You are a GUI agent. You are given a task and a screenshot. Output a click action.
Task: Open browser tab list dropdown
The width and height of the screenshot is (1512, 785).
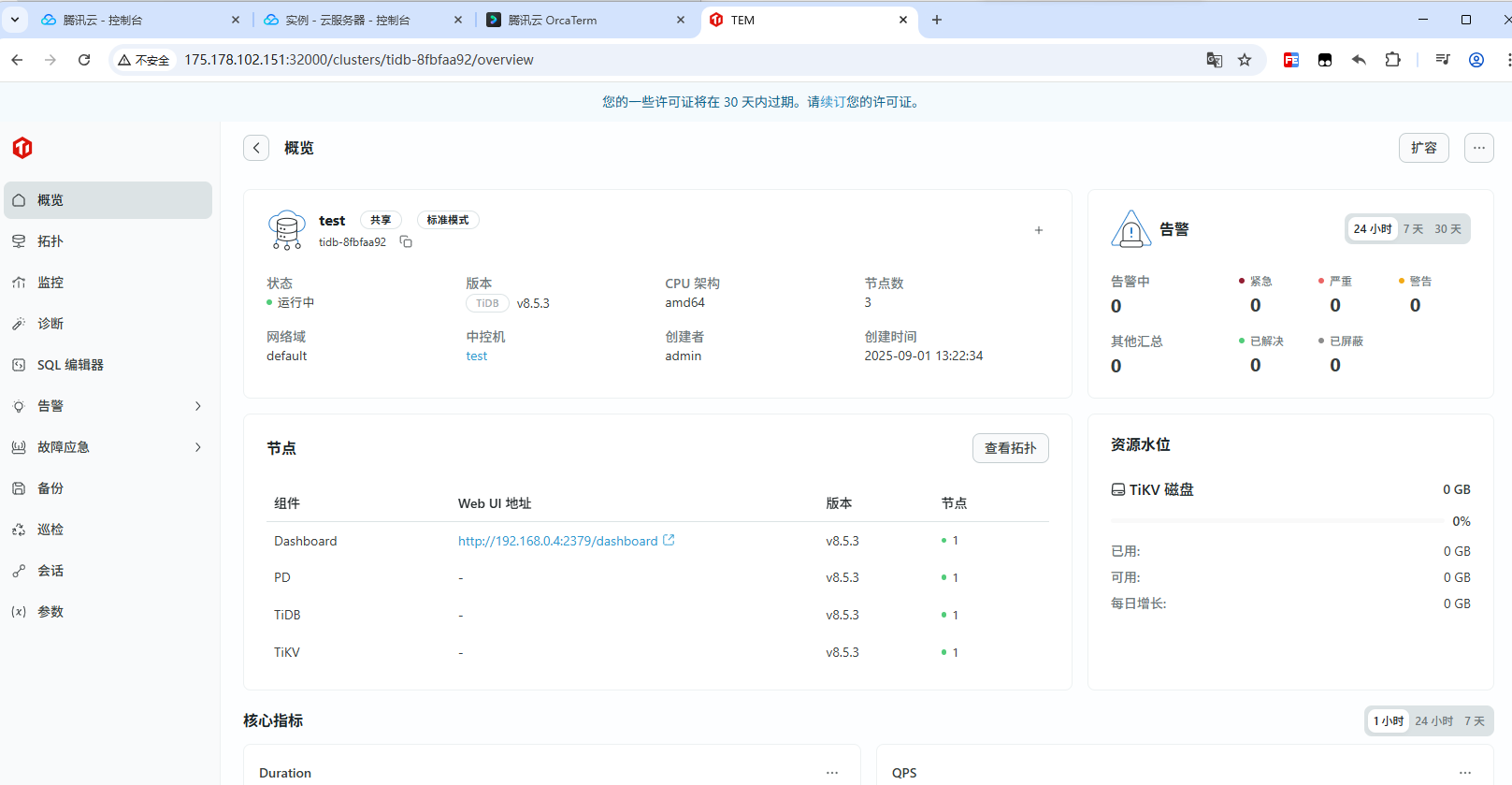[x=15, y=20]
